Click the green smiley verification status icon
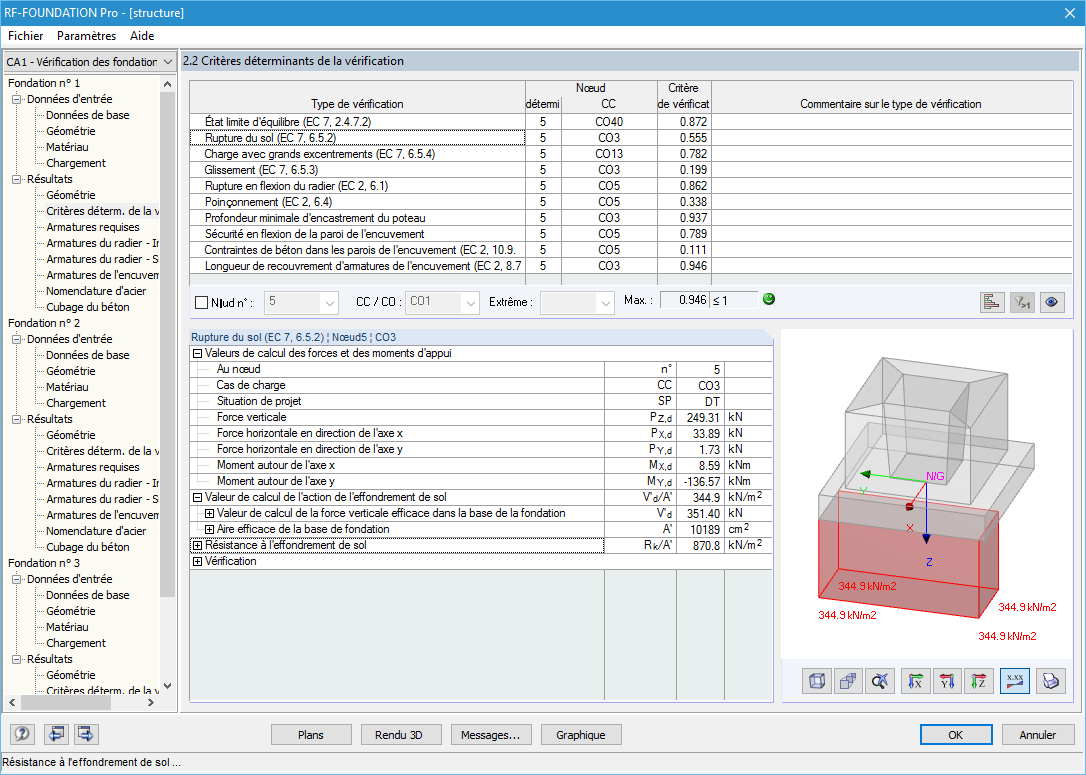 pyautogui.click(x=769, y=299)
